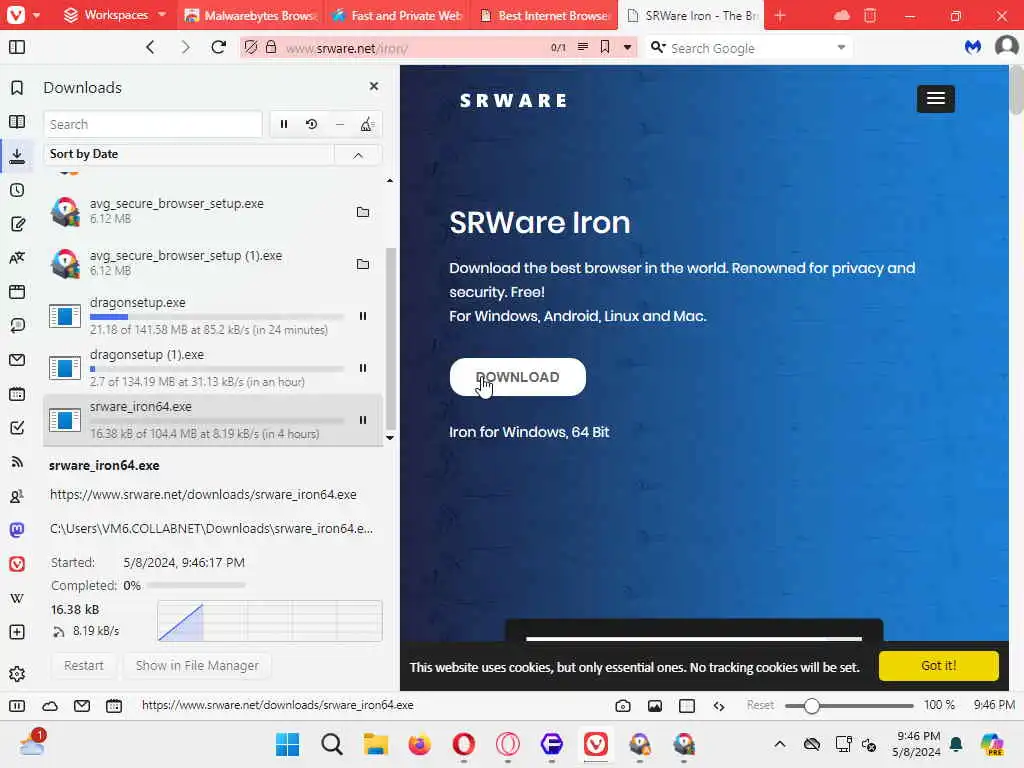Image resolution: width=1024 pixels, height=768 pixels.
Task: Open the Window panel icon
Action: [x=18, y=292]
